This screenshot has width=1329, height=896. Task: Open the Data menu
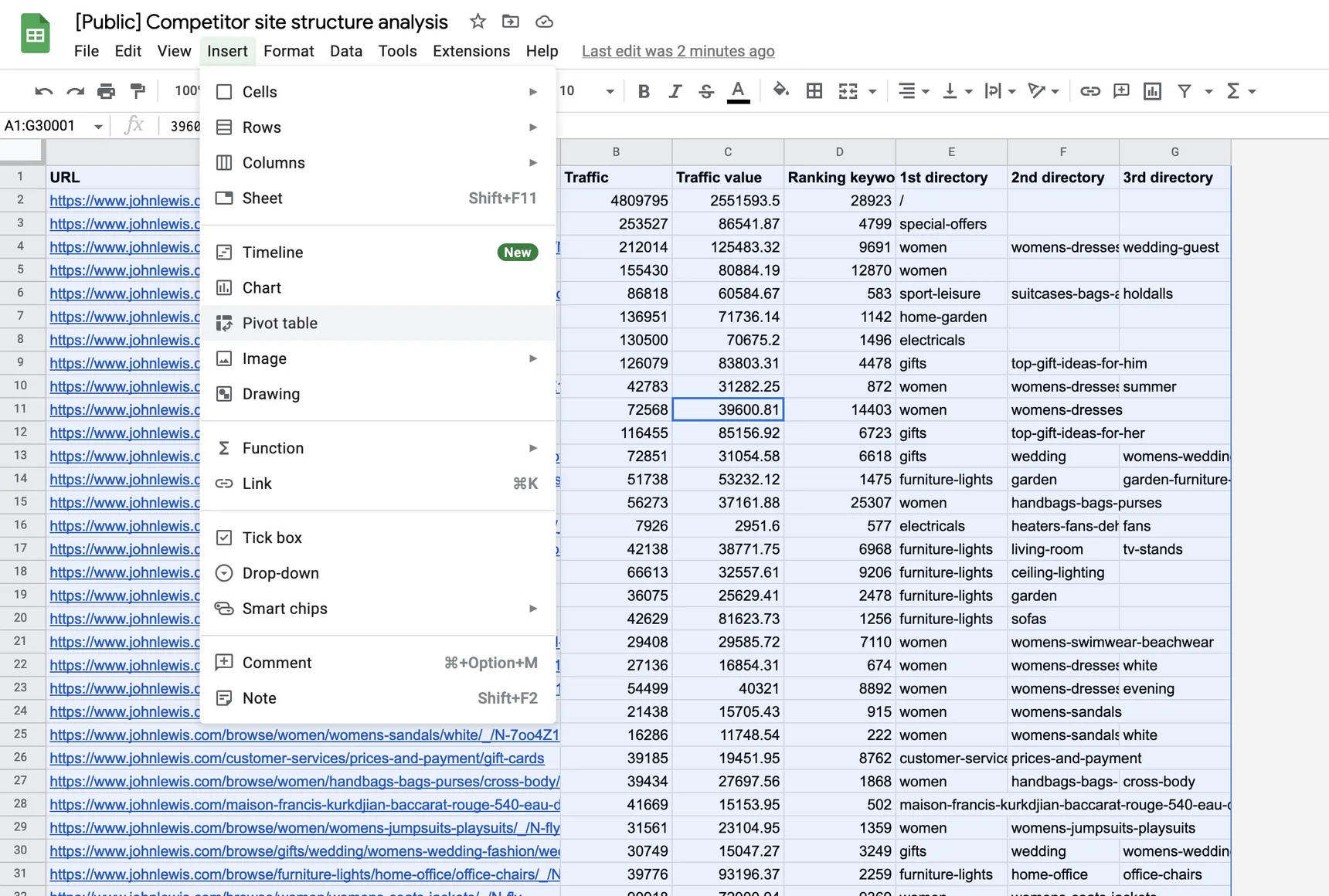(346, 51)
